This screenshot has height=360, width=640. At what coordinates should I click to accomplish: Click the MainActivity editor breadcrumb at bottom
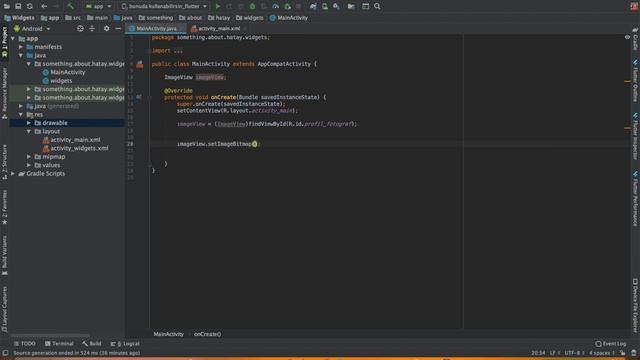169,334
